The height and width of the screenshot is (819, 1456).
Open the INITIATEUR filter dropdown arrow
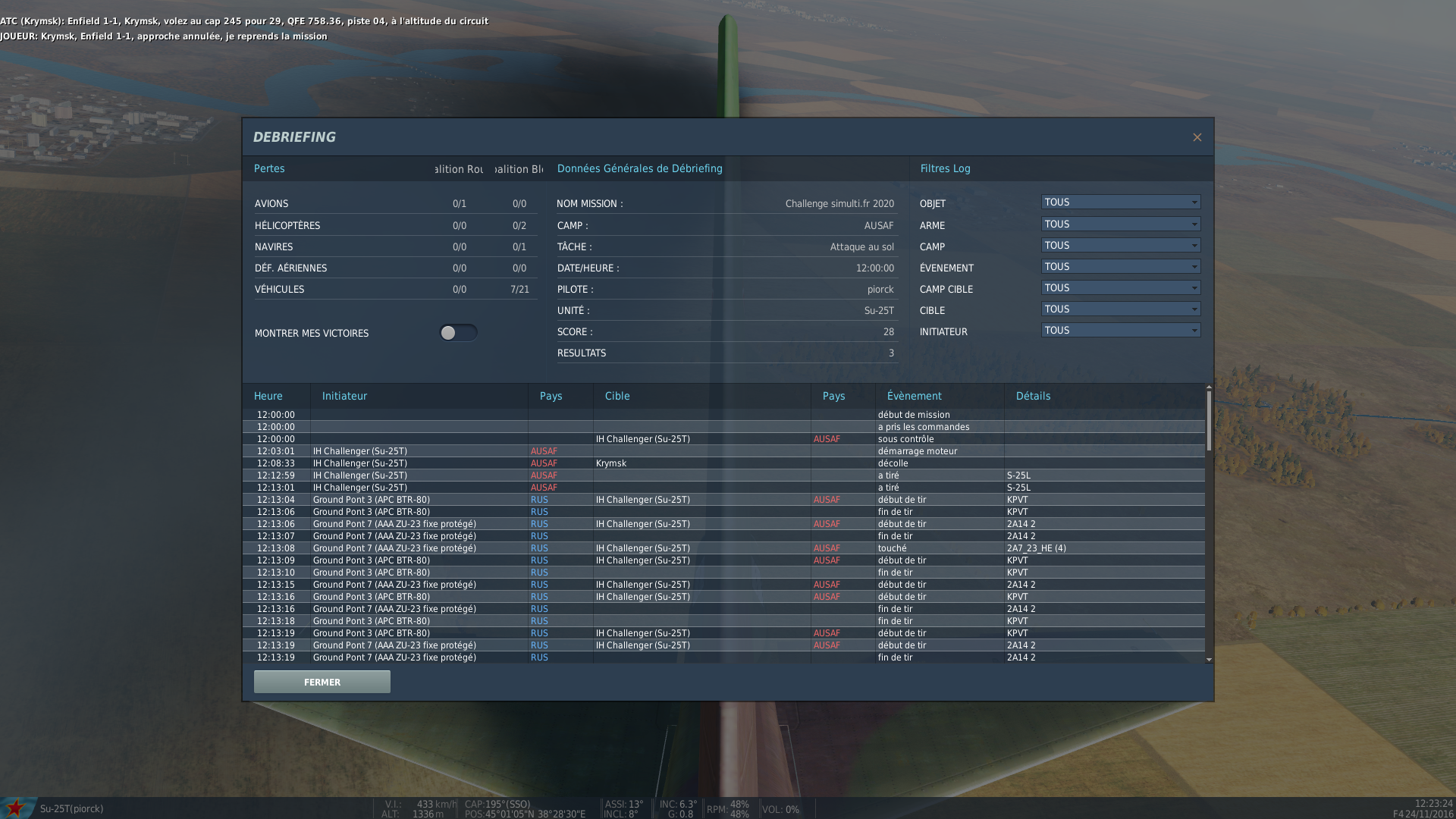pos(1194,331)
